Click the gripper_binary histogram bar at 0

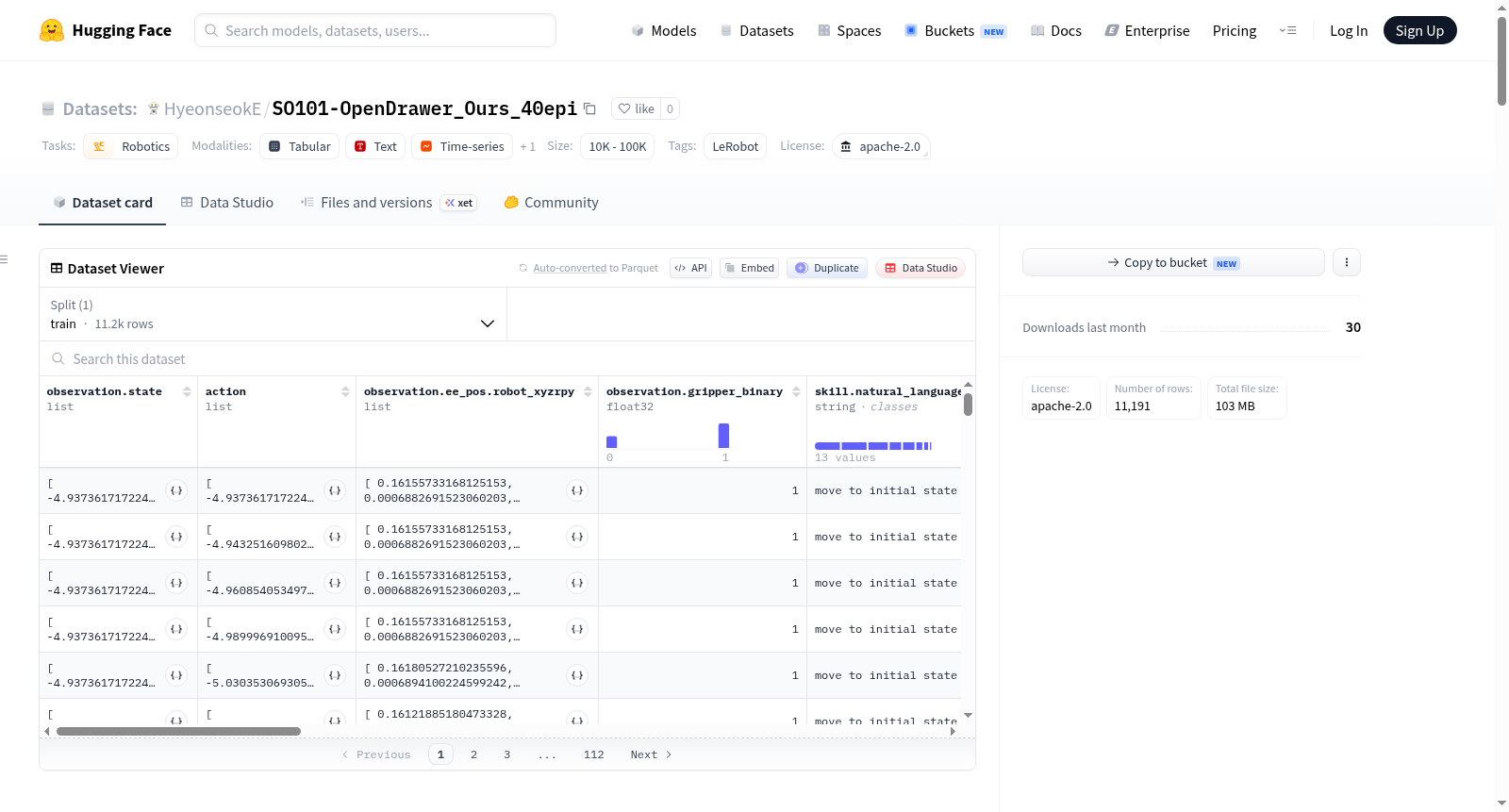pos(611,442)
